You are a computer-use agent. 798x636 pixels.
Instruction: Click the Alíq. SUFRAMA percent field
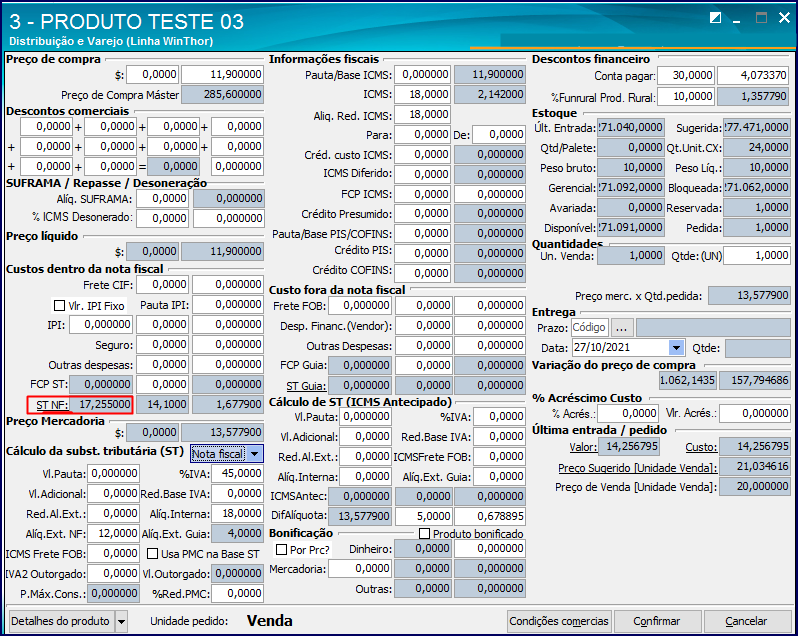[162, 198]
